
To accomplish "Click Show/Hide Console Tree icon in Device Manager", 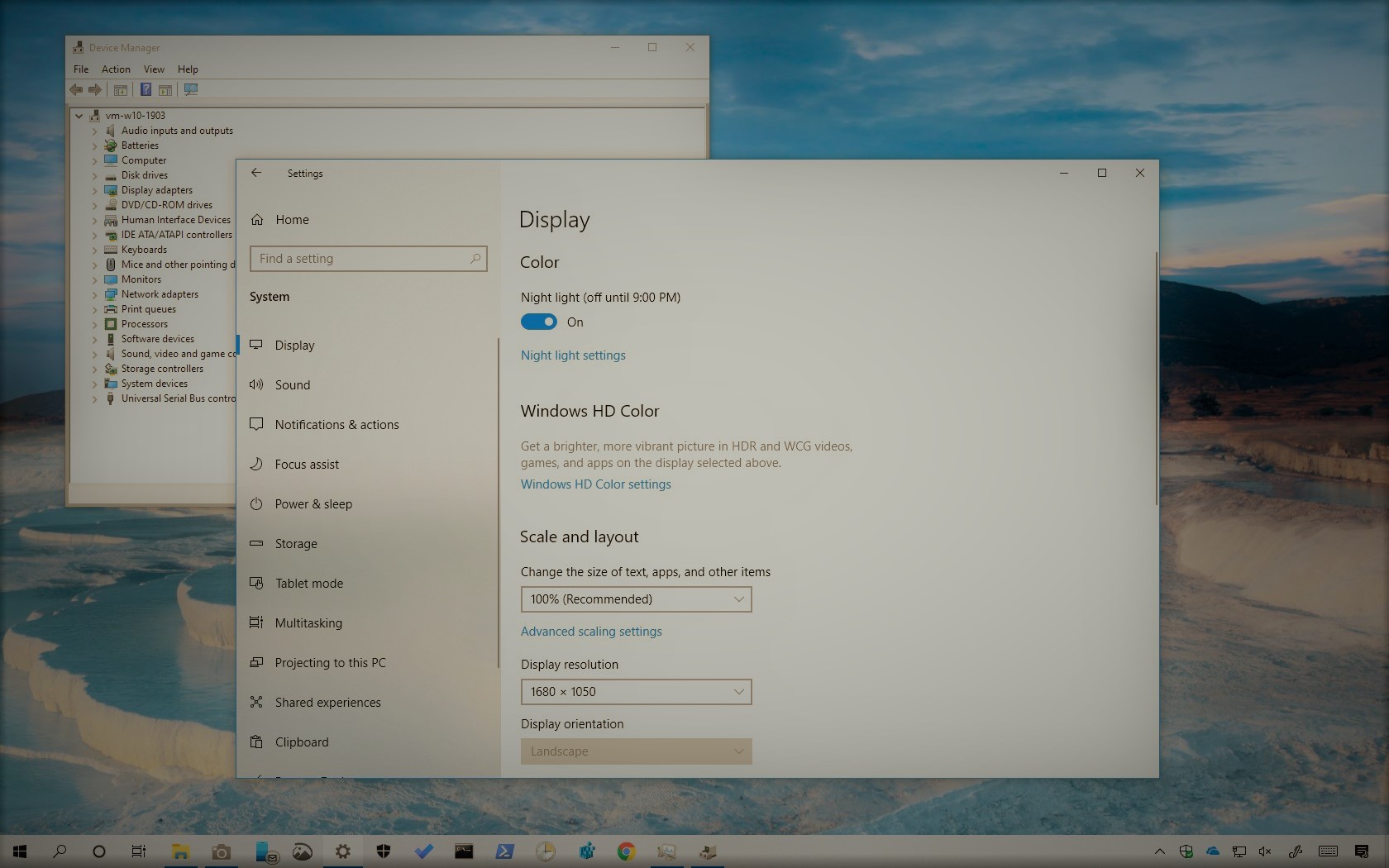I will click(x=121, y=89).
